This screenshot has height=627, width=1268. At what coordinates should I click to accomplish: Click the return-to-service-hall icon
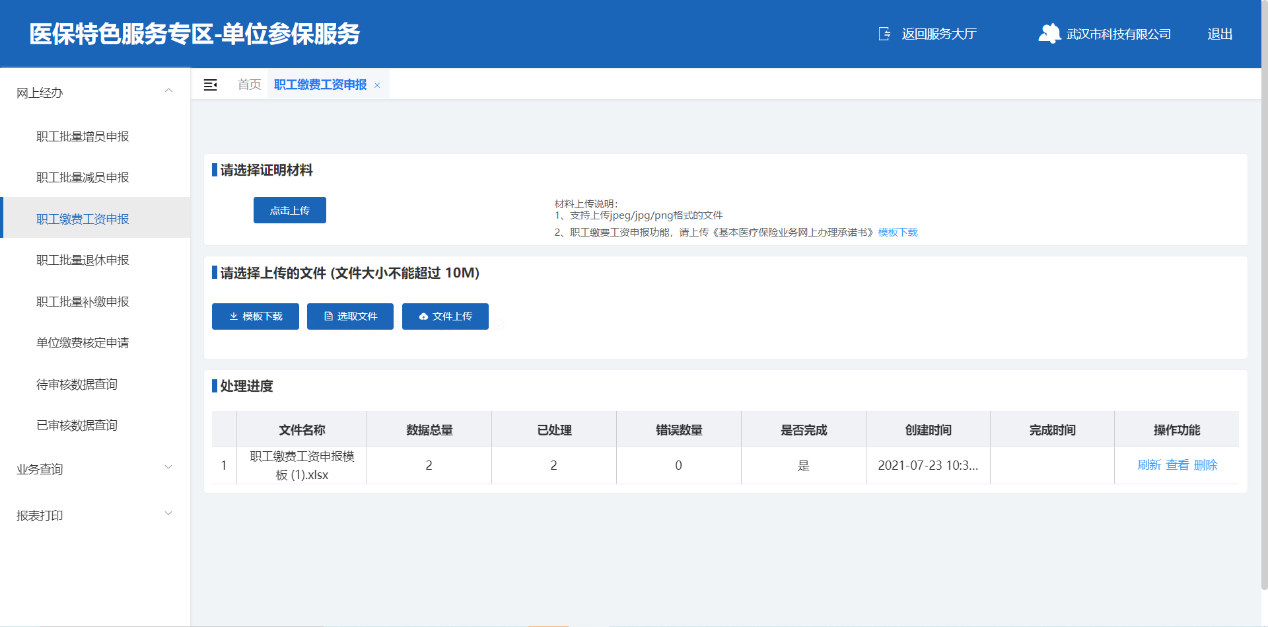click(884, 34)
